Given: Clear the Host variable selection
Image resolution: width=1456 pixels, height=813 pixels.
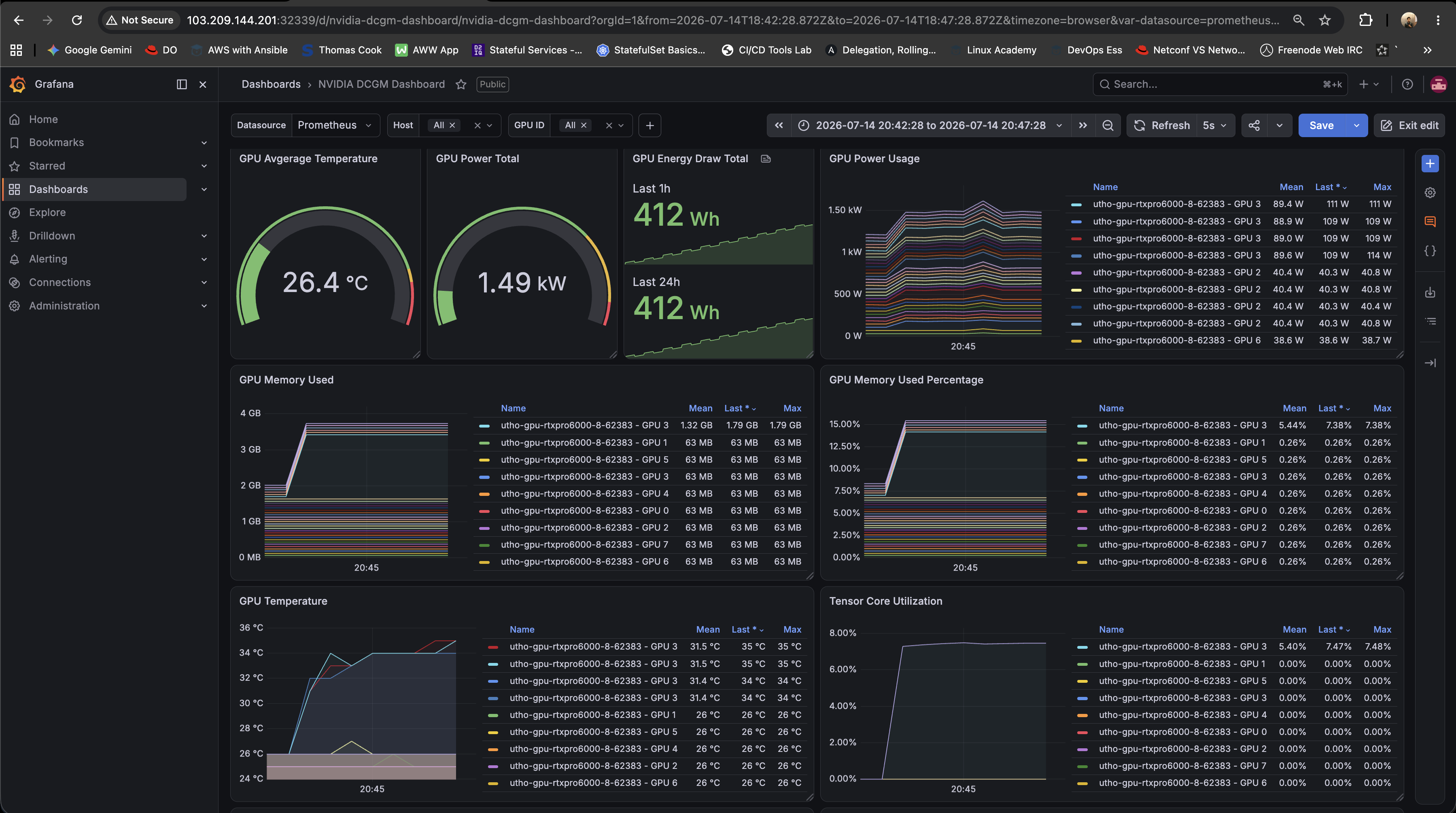Looking at the screenshot, I should [x=477, y=125].
